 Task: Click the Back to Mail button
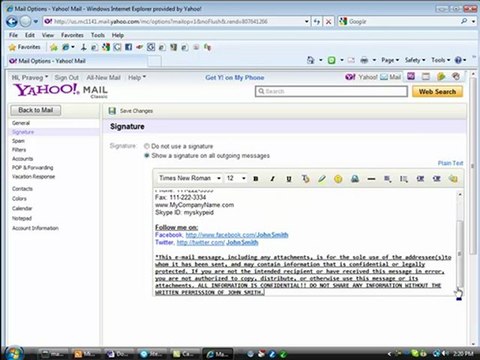36,110
